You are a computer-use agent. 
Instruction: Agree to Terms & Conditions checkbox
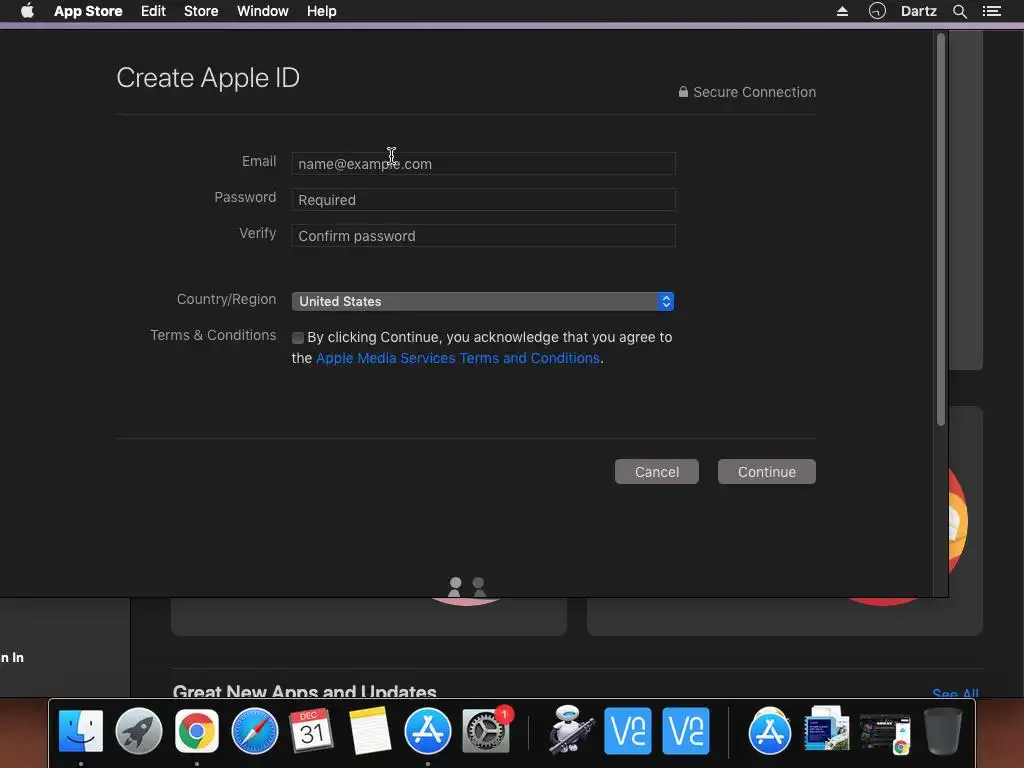298,338
